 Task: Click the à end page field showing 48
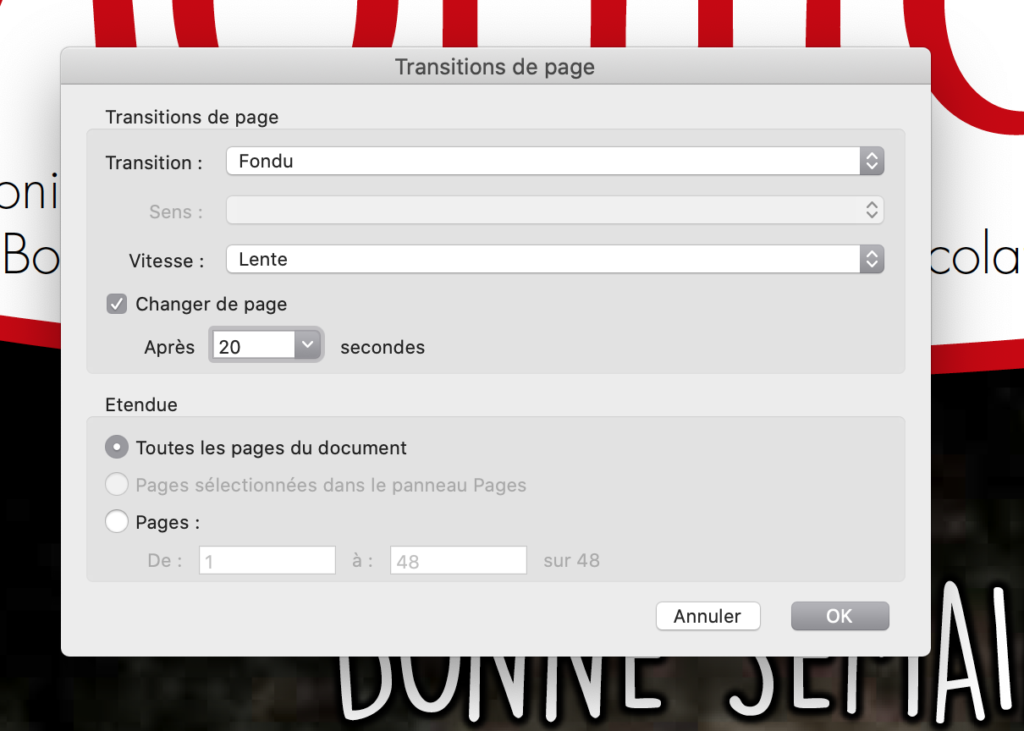(x=458, y=561)
